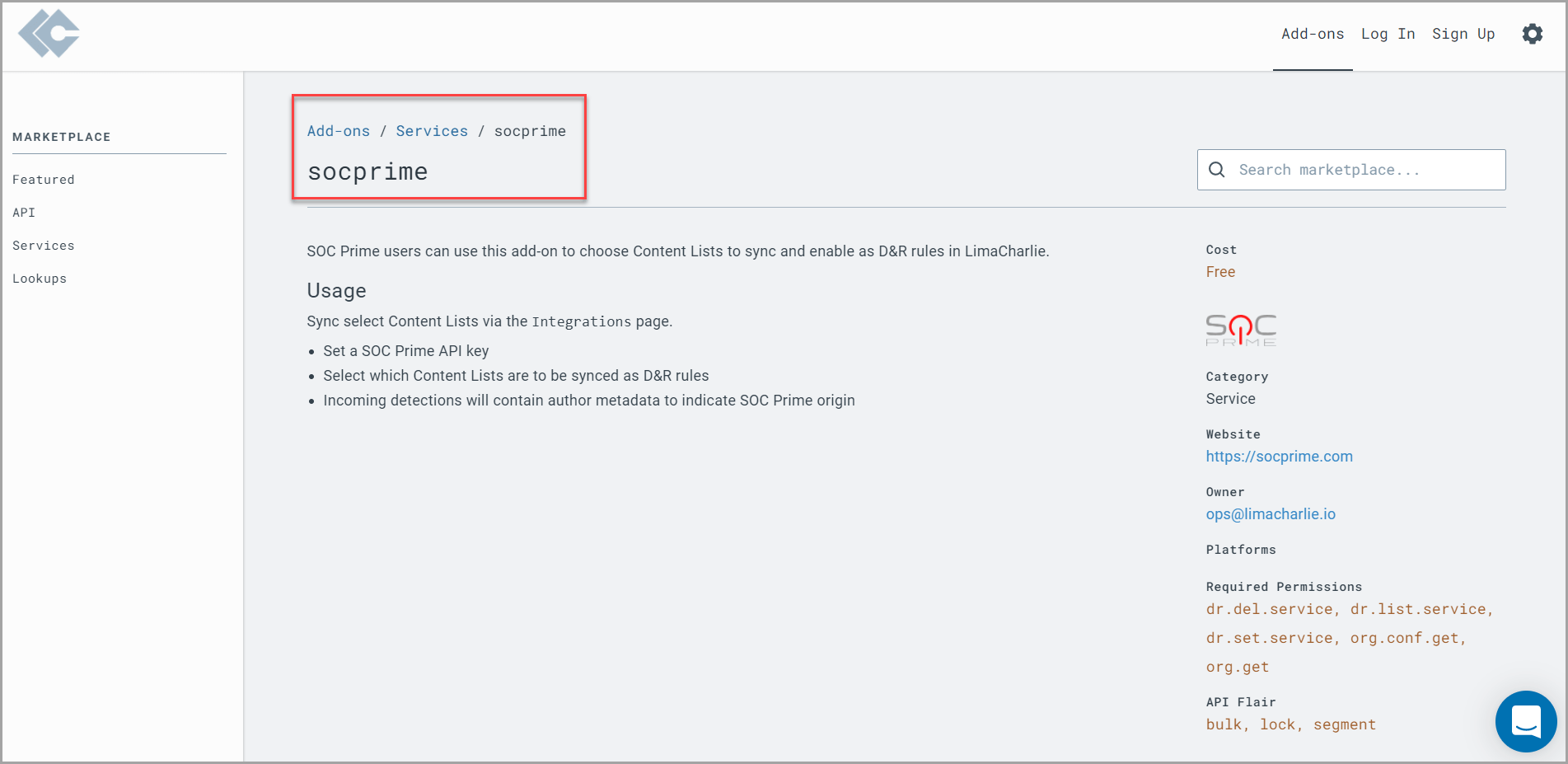Image resolution: width=1568 pixels, height=764 pixels.
Task: Click the search magnifier icon
Action: pos(1216,170)
